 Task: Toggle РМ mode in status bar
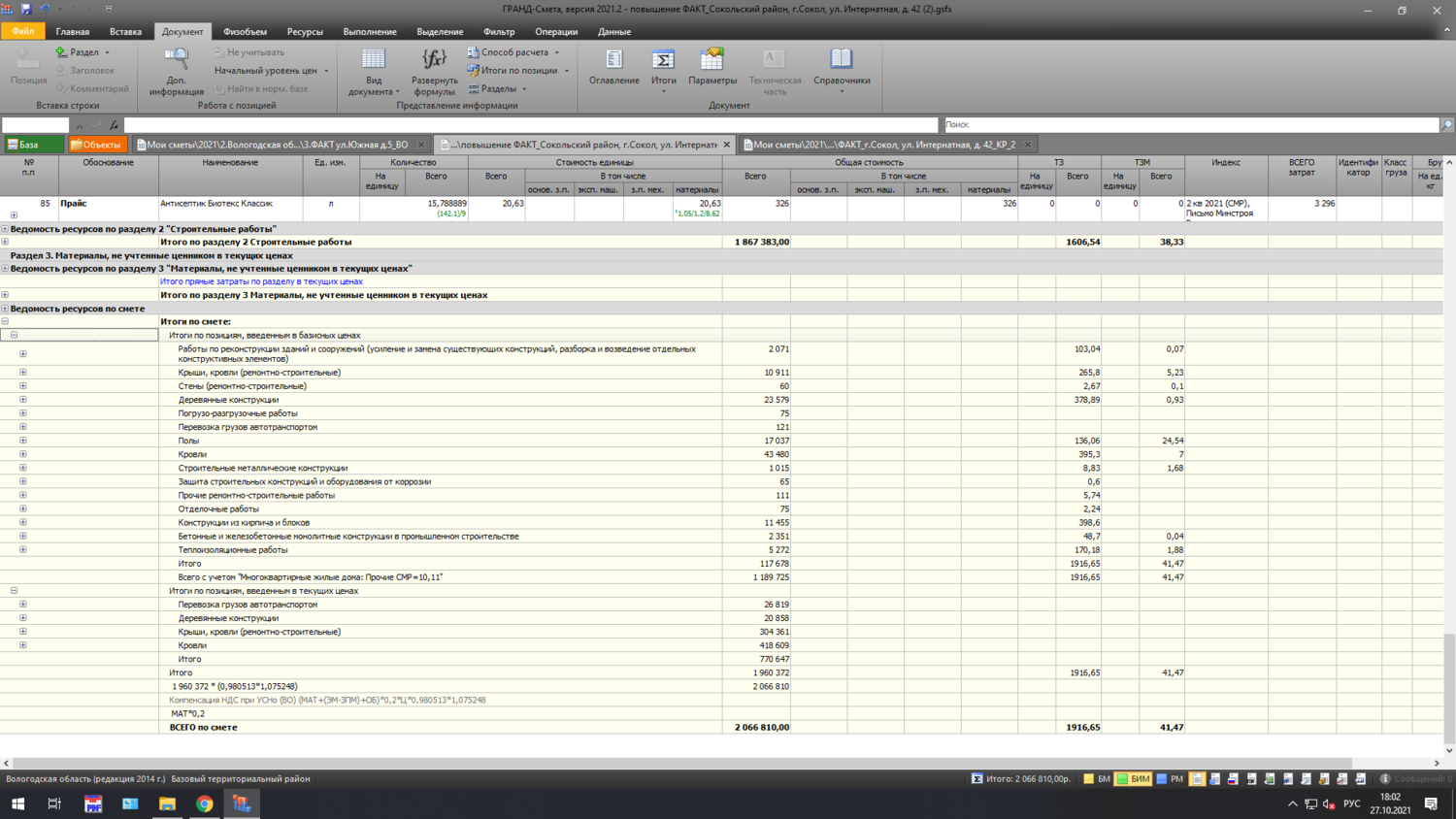1170,778
